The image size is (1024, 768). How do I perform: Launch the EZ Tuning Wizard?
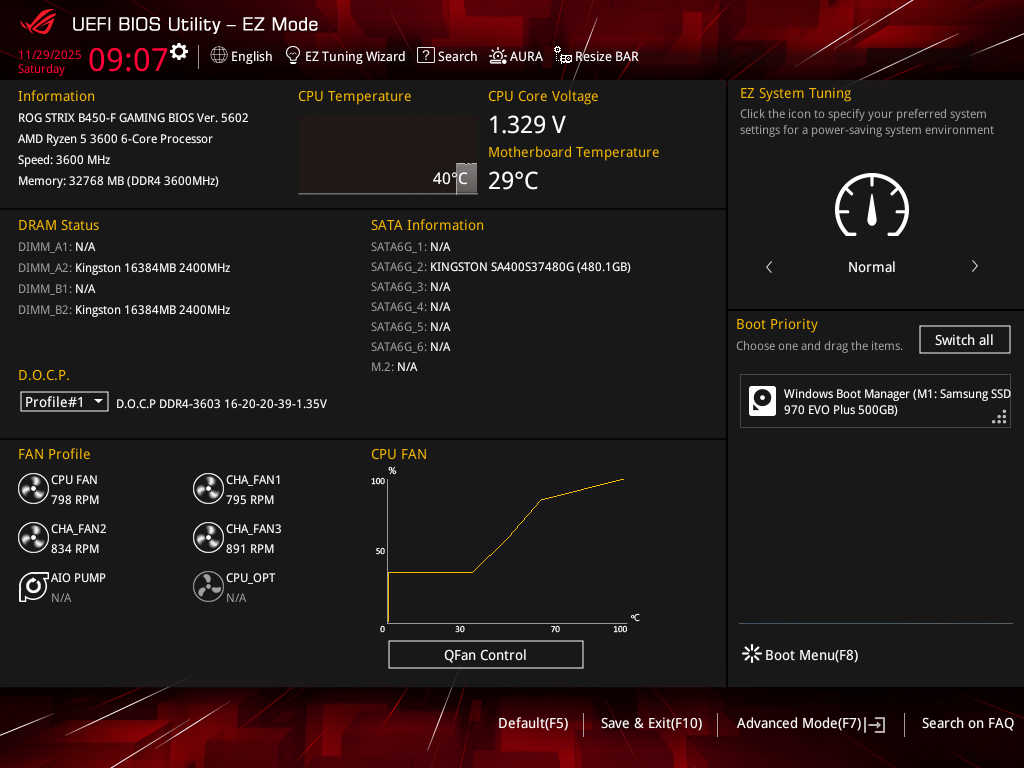tap(345, 56)
